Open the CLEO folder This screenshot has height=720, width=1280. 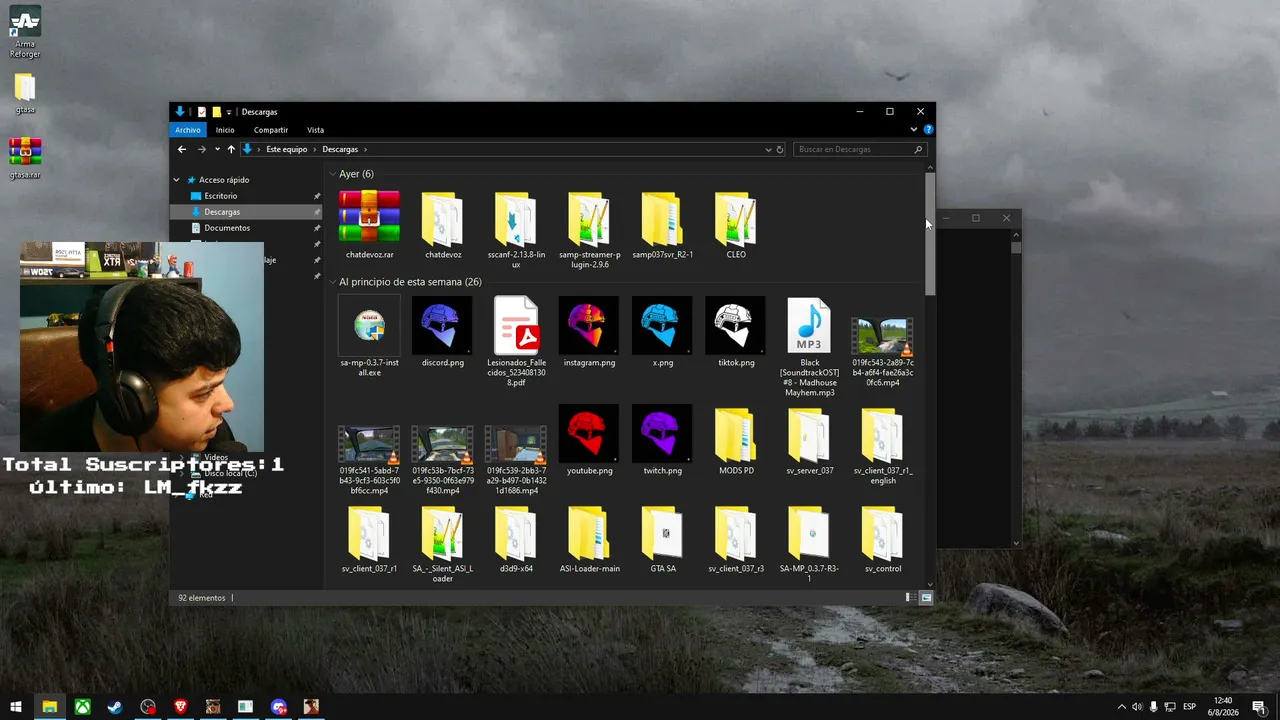[736, 224]
